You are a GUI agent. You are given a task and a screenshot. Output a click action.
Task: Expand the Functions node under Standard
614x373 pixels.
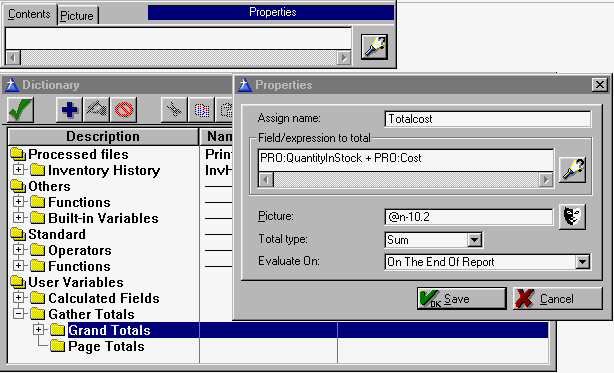(x=18, y=266)
